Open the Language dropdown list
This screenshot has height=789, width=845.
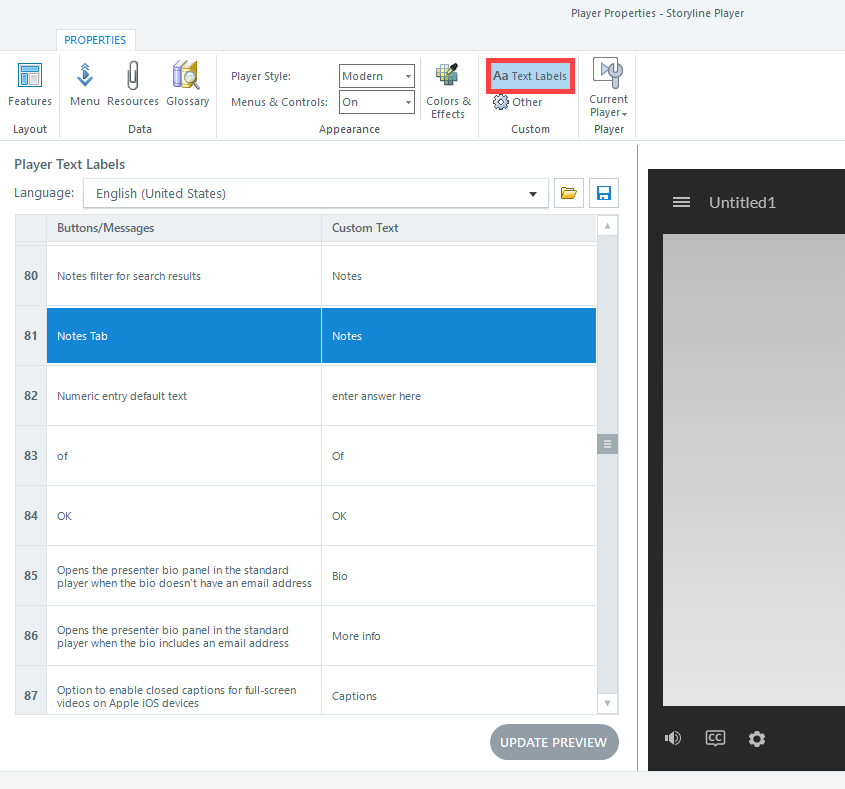pos(316,193)
